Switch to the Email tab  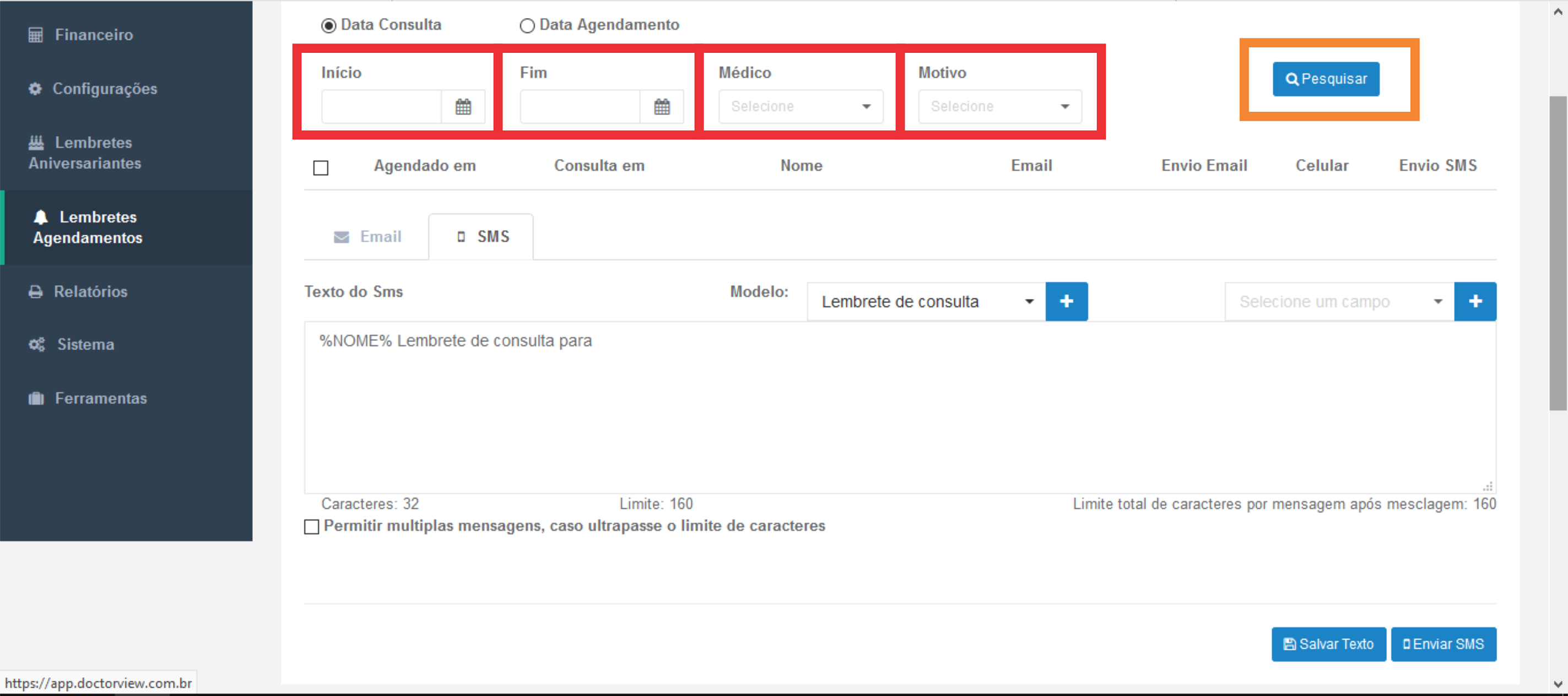367,237
